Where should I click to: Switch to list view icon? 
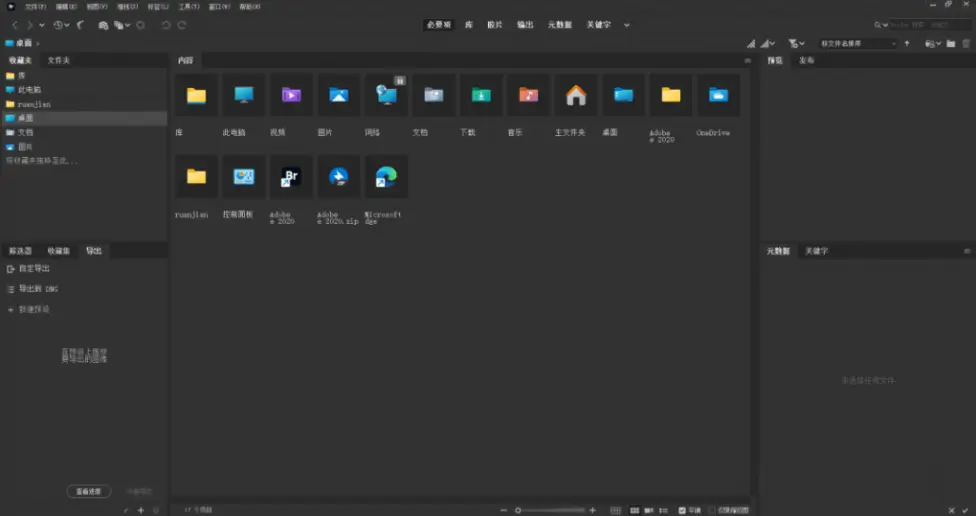pyautogui.click(x=664, y=510)
